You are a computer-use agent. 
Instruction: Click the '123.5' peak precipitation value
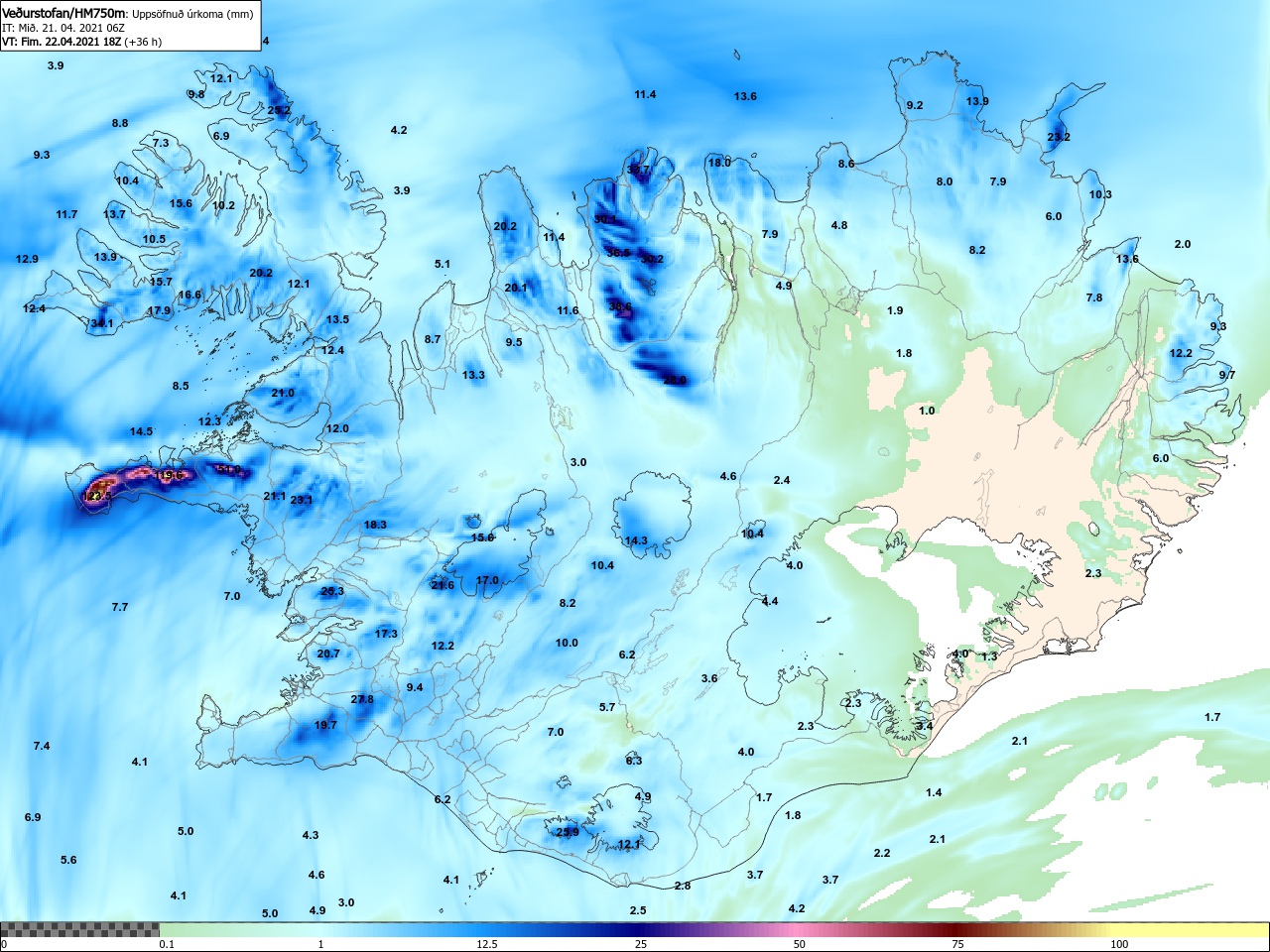[x=97, y=496]
